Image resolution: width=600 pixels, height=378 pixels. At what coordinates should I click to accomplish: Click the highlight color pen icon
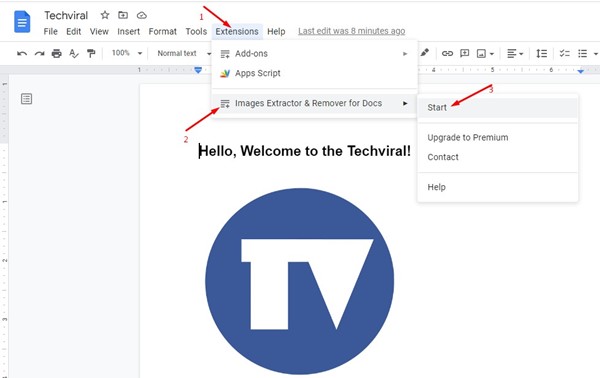coord(424,53)
